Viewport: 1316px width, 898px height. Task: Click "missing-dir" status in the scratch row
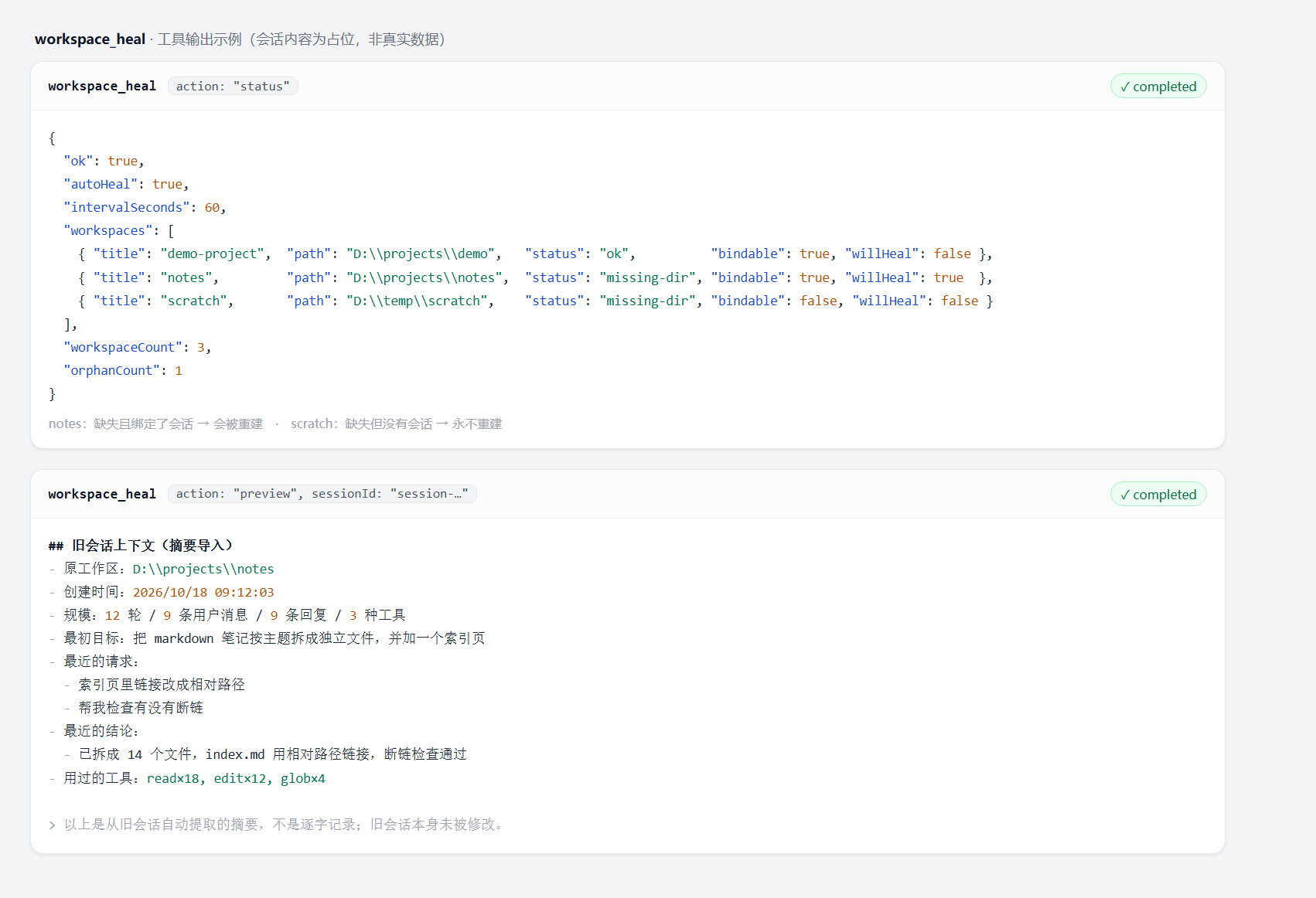coord(647,301)
